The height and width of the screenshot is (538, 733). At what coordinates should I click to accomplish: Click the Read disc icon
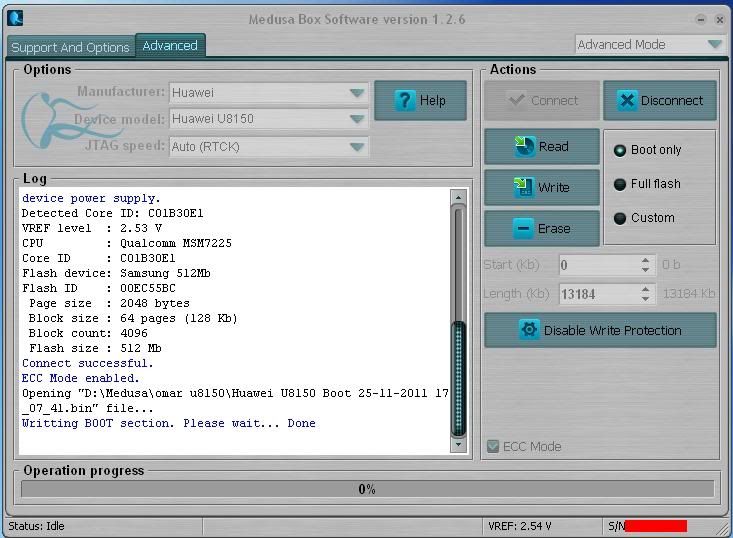pyautogui.click(x=525, y=146)
